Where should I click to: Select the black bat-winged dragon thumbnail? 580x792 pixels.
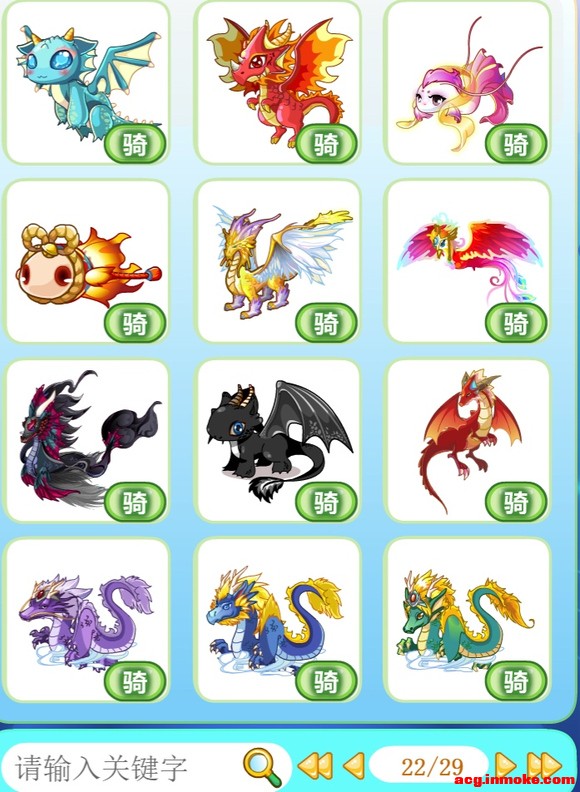278,440
